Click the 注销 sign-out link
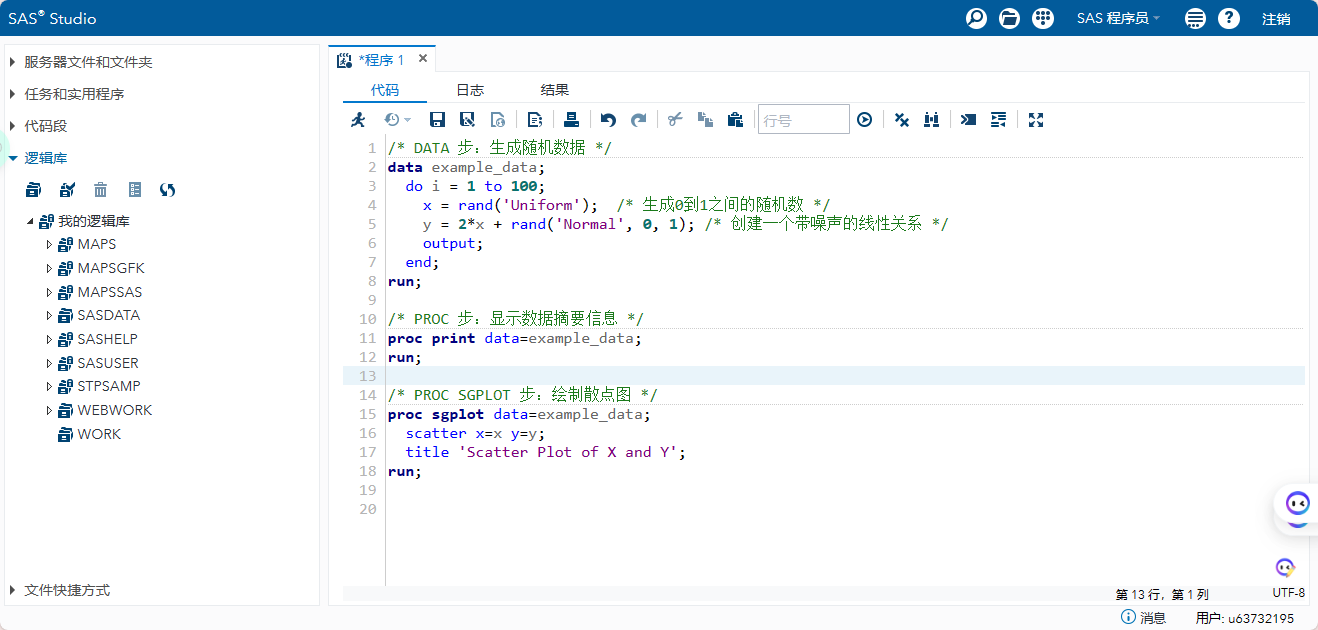 (x=1276, y=19)
